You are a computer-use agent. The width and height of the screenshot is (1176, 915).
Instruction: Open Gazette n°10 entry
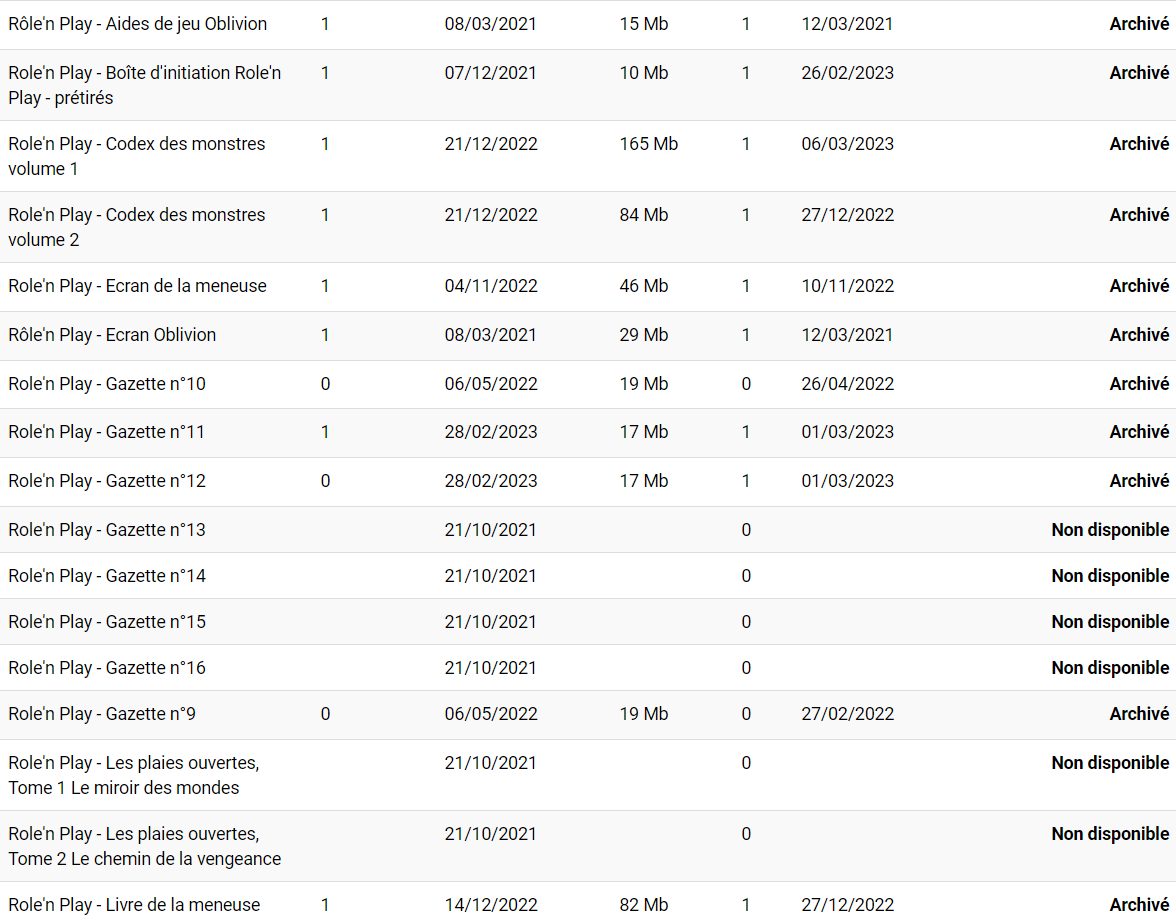coord(107,384)
